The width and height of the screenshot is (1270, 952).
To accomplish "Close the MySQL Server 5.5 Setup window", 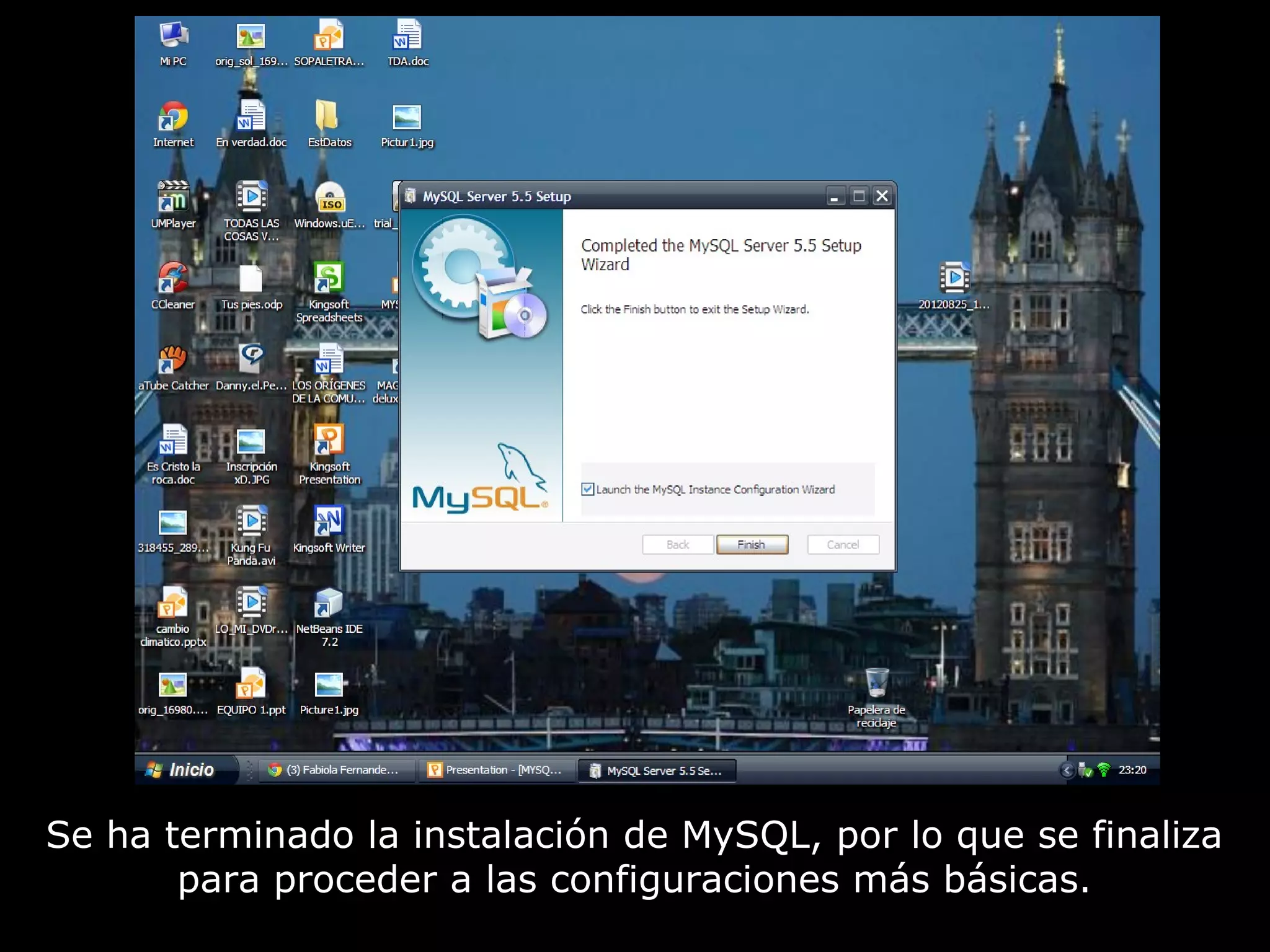I will [882, 196].
